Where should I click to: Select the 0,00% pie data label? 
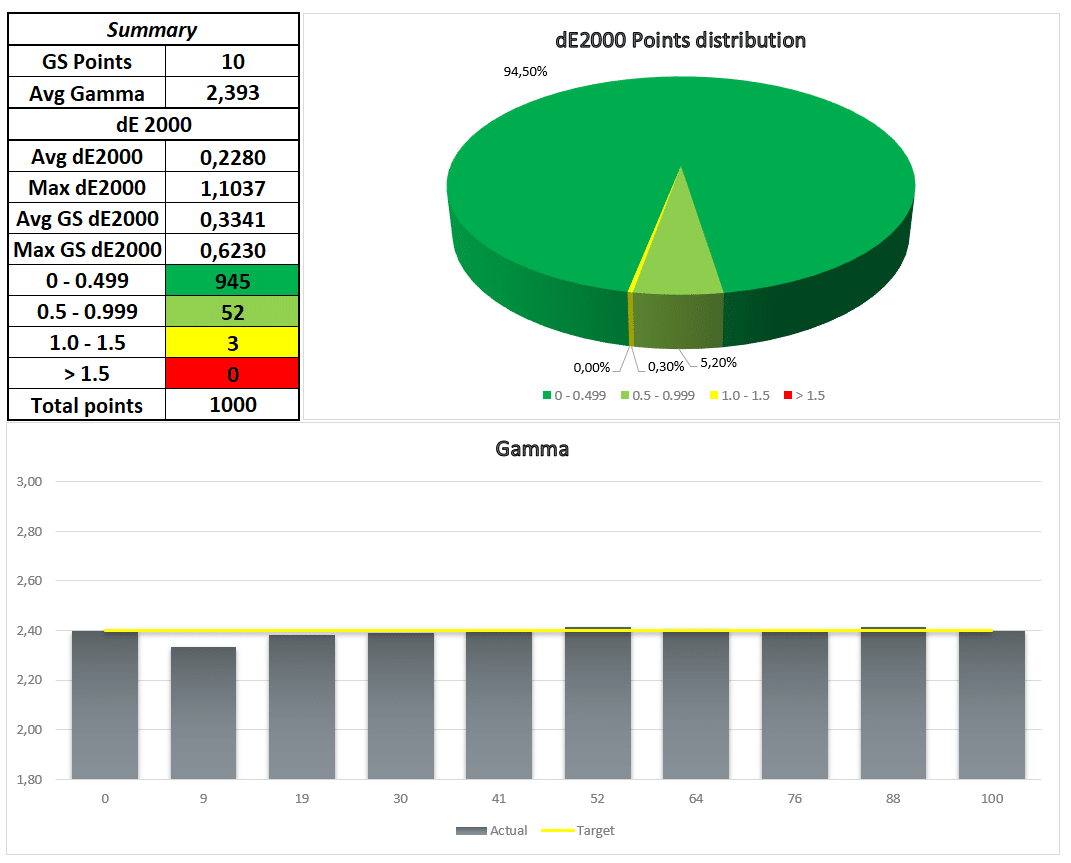[x=592, y=368]
